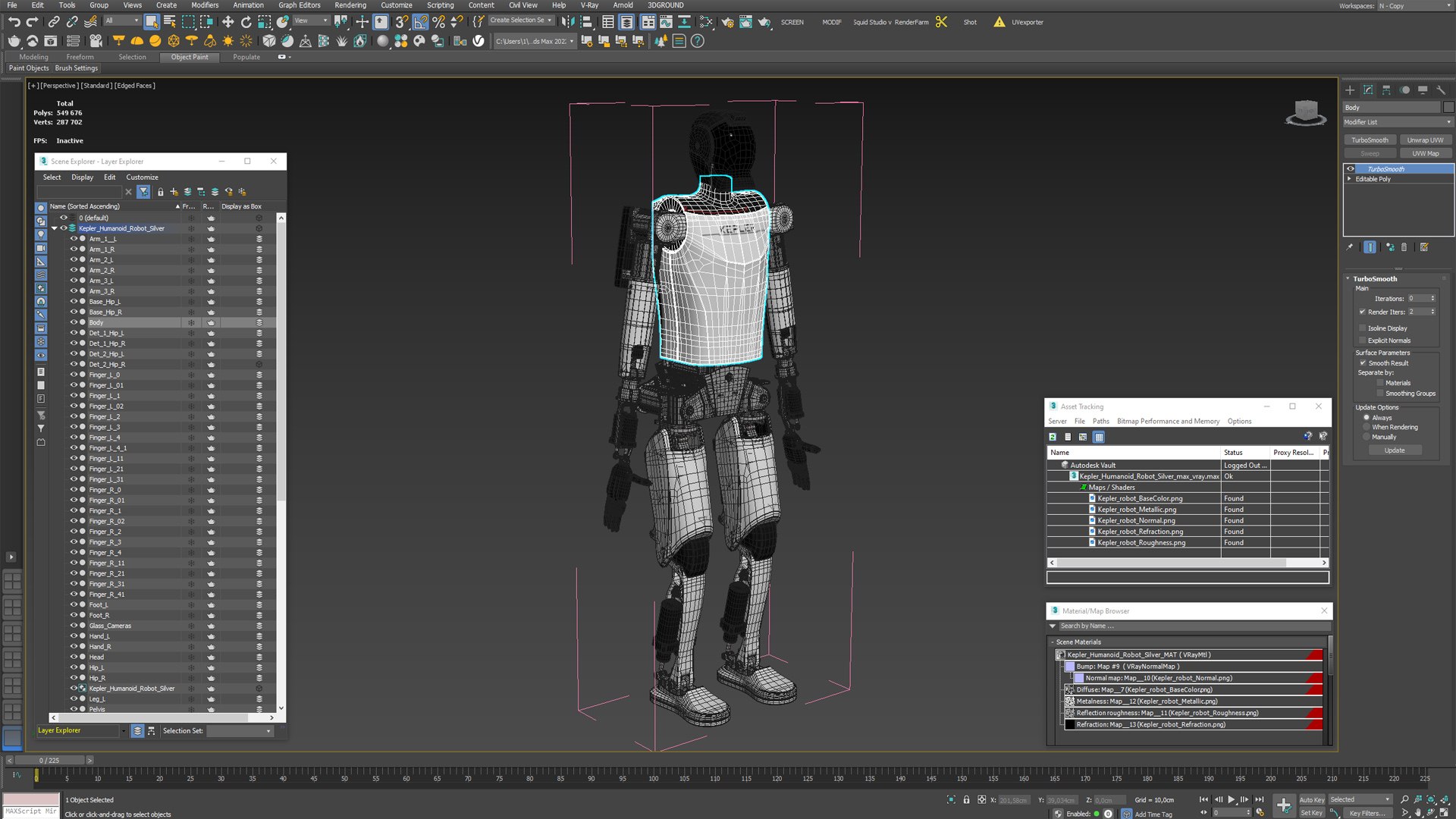Toggle TurboSmooth modifier eye visibility
Screen dimensions: 1456x819
(1351, 169)
